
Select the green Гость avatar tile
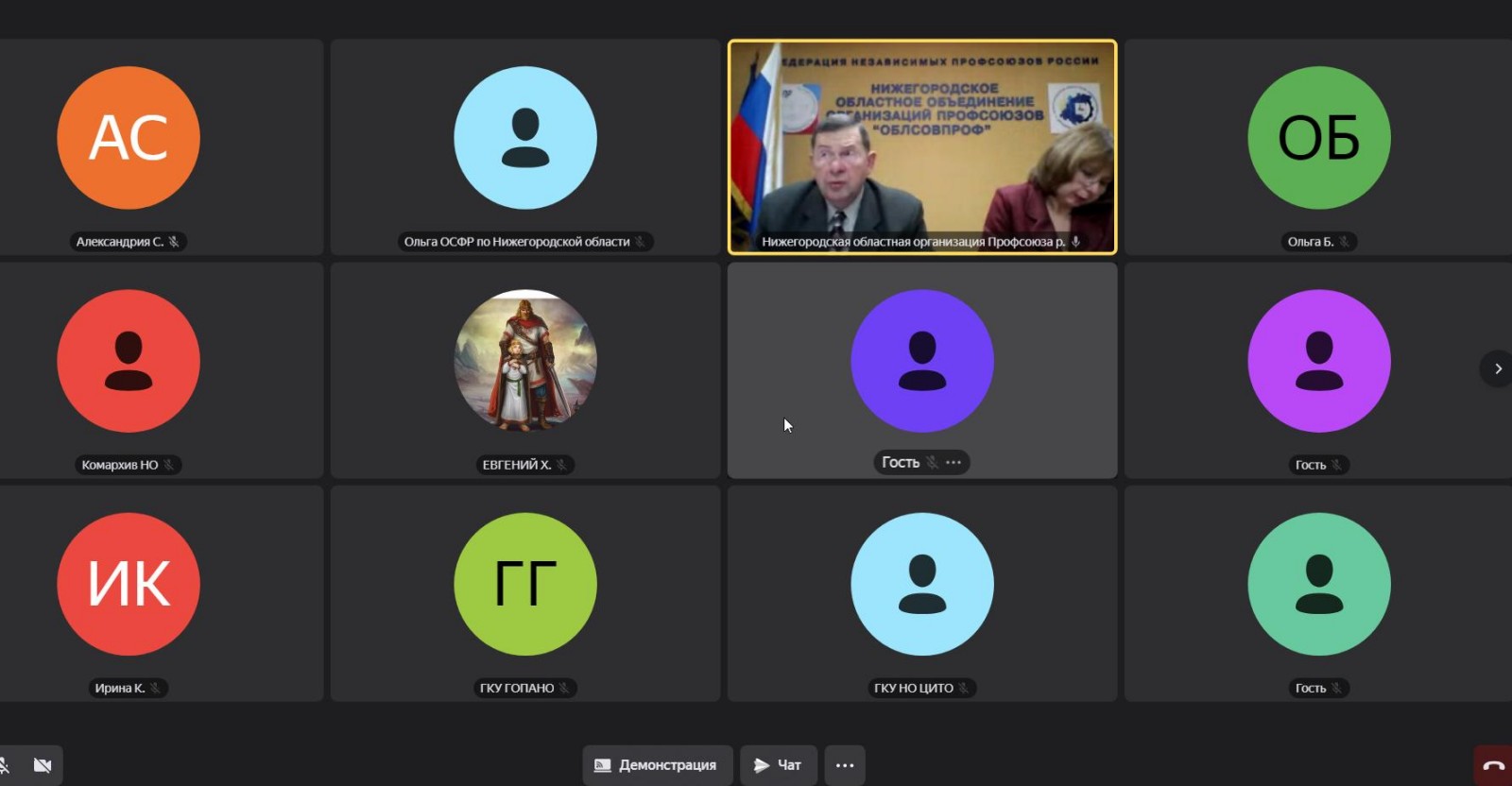pos(1318,584)
